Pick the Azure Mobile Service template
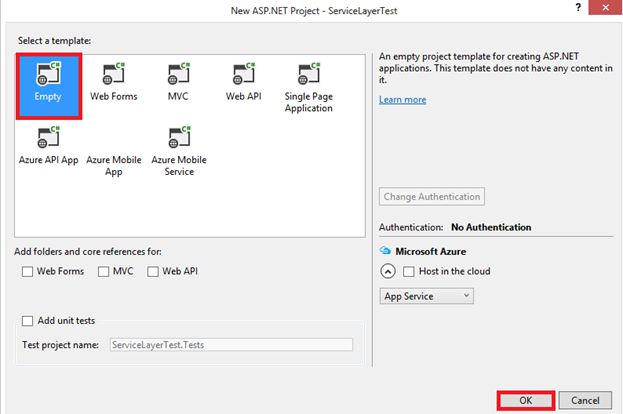The image size is (623, 414). 179,151
